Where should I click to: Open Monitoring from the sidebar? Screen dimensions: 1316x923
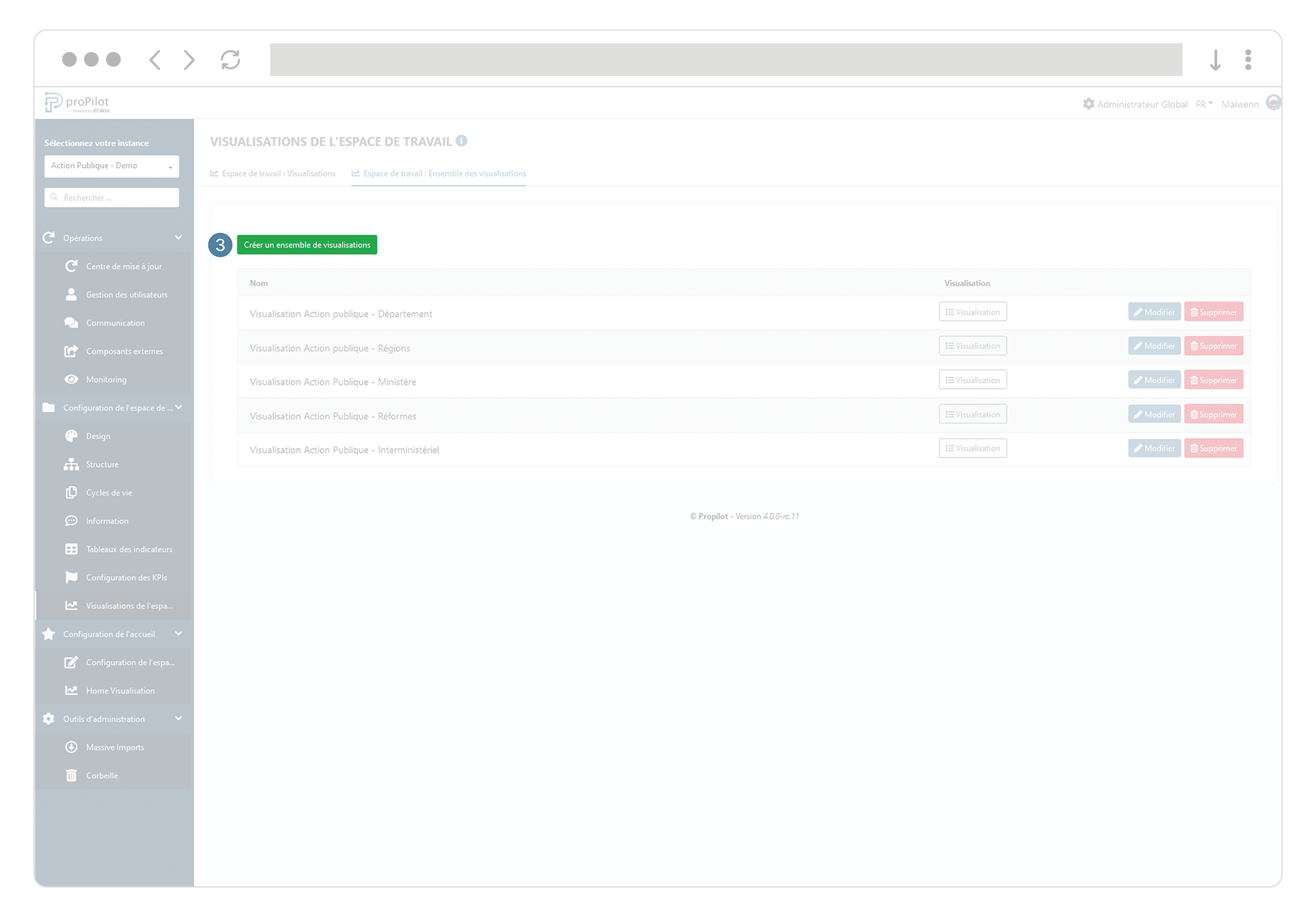(x=106, y=379)
